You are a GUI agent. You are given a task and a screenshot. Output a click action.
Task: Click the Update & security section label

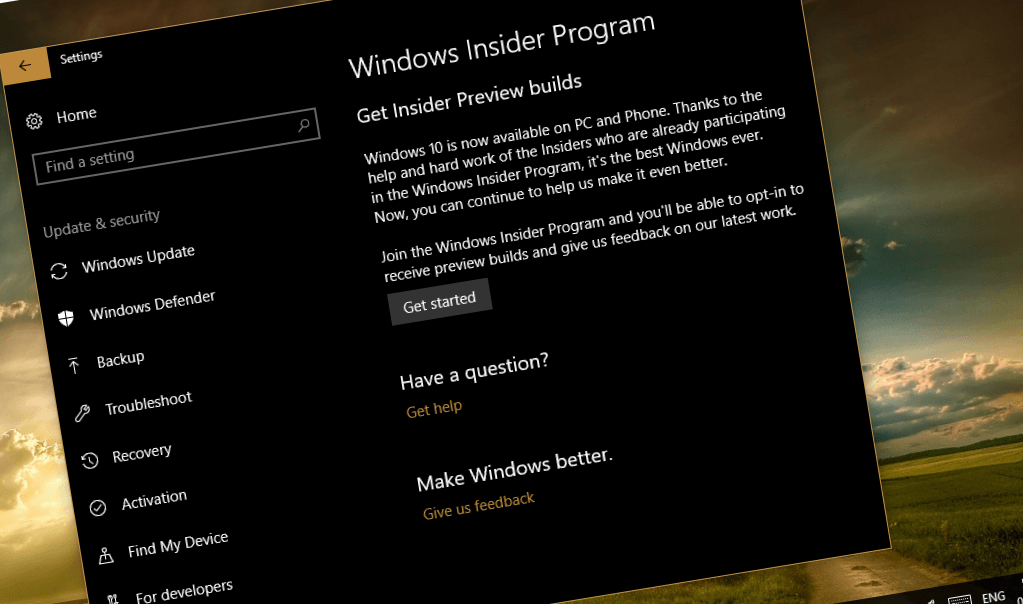click(101, 222)
